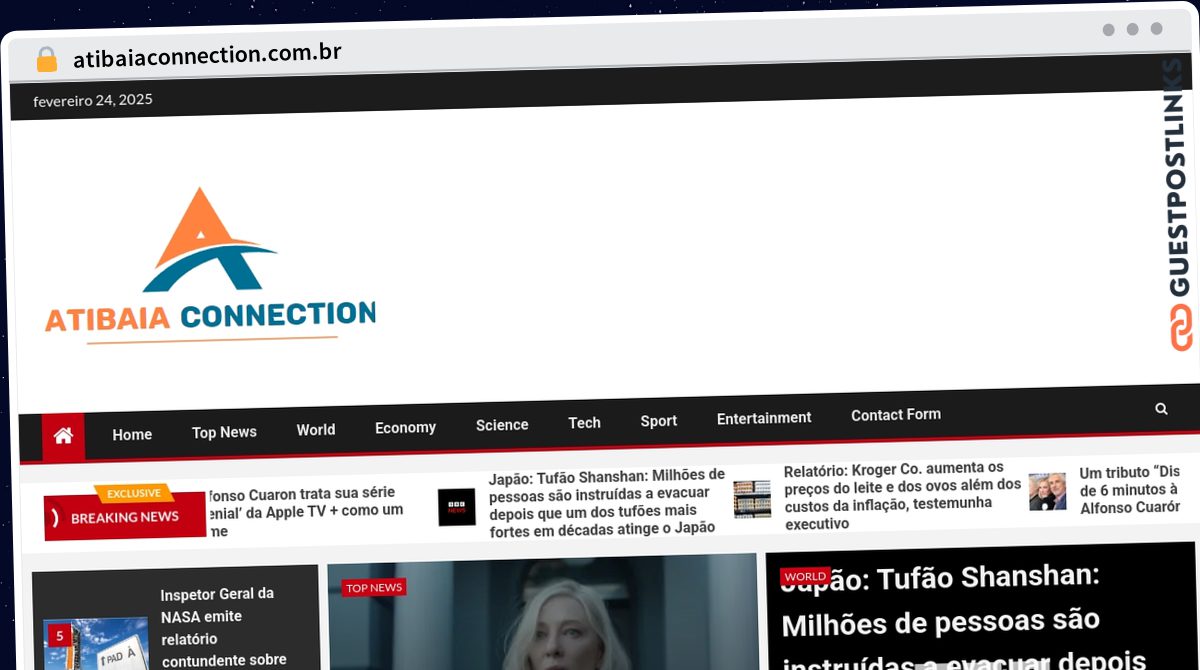The height and width of the screenshot is (670, 1200).
Task: Open the Contact Form page
Action: (x=896, y=414)
